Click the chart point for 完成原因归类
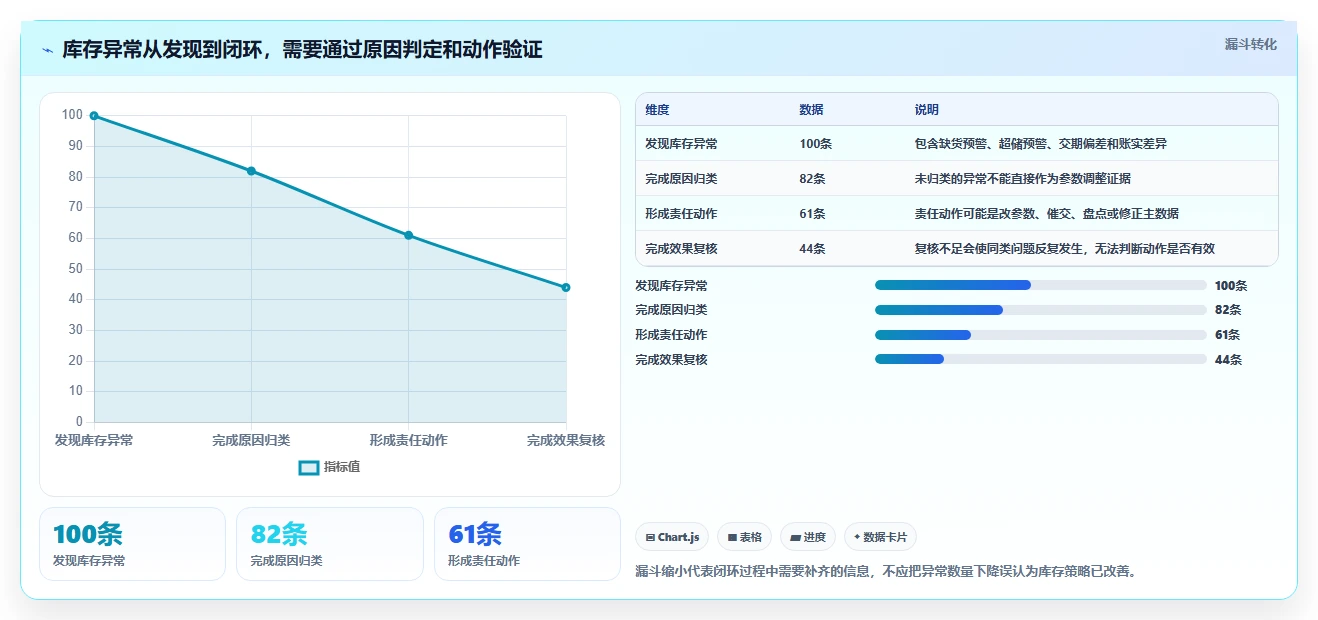The width and height of the screenshot is (1318, 620). coord(251,171)
